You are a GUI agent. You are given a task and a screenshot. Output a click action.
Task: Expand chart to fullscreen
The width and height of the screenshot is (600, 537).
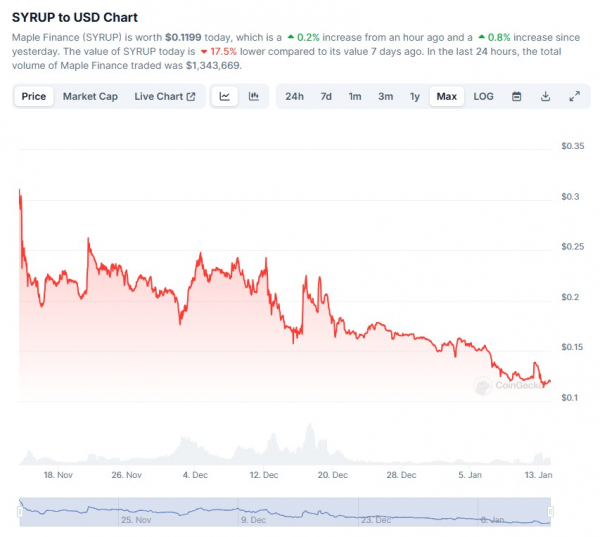(574, 96)
